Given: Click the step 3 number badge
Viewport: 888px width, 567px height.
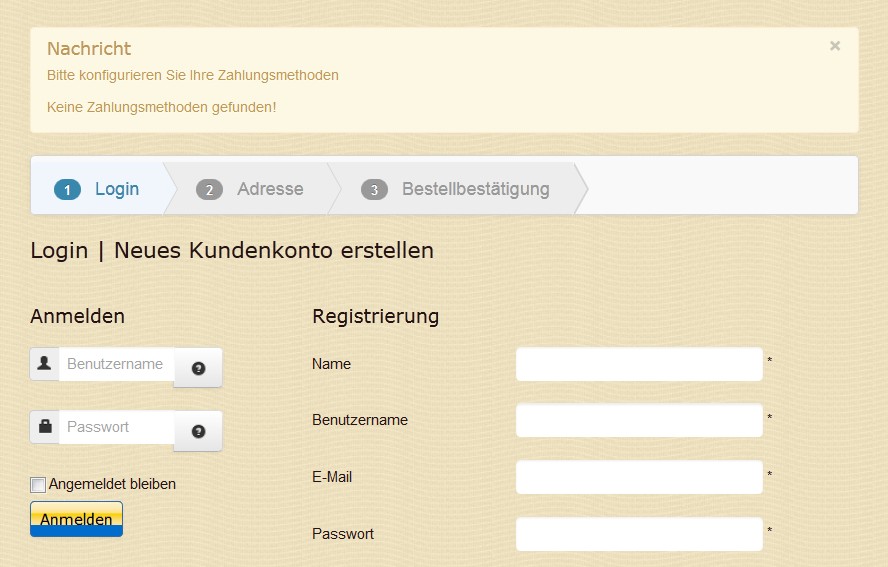Looking at the screenshot, I should (x=374, y=190).
